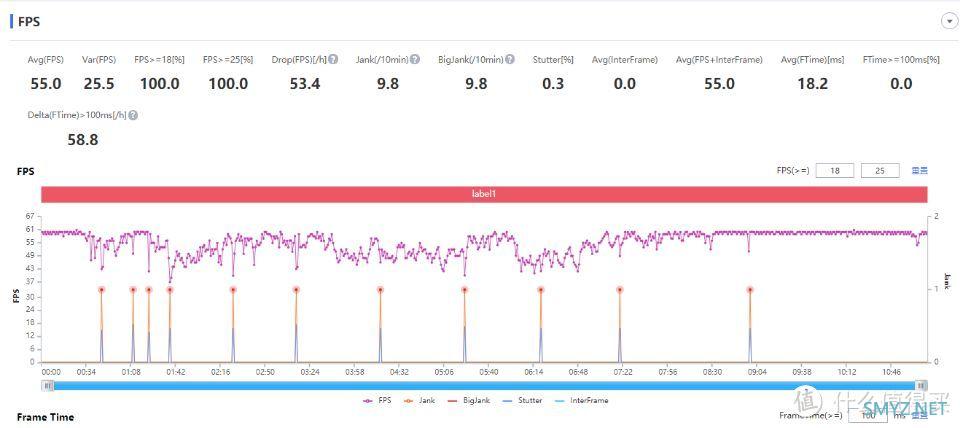Image resolution: width=960 pixels, height=428 pixels.
Task: Click jank marker nearest the 02:16 tick
Action: click(233, 290)
